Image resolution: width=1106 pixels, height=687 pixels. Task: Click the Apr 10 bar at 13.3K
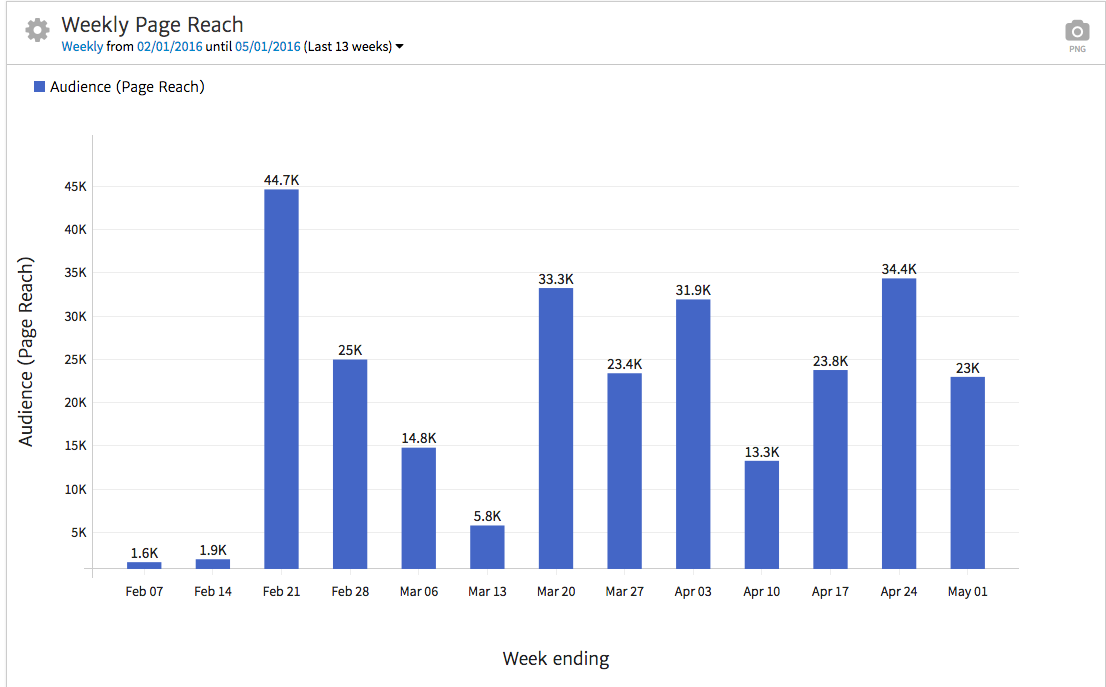(x=762, y=514)
